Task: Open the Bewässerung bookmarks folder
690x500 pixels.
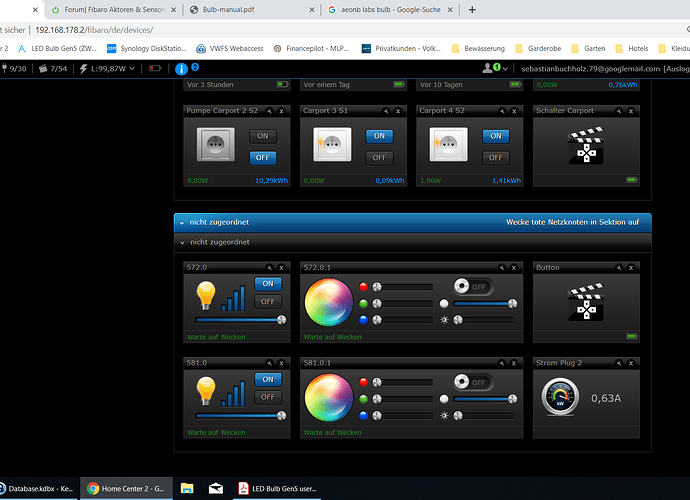Action: (x=479, y=48)
